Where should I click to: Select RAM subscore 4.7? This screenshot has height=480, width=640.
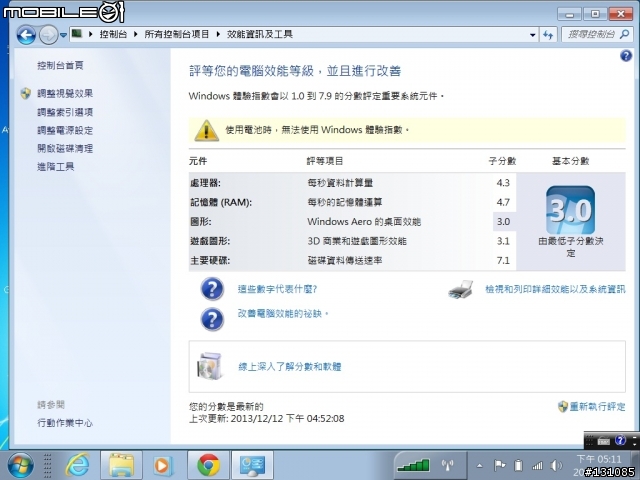[503, 202]
